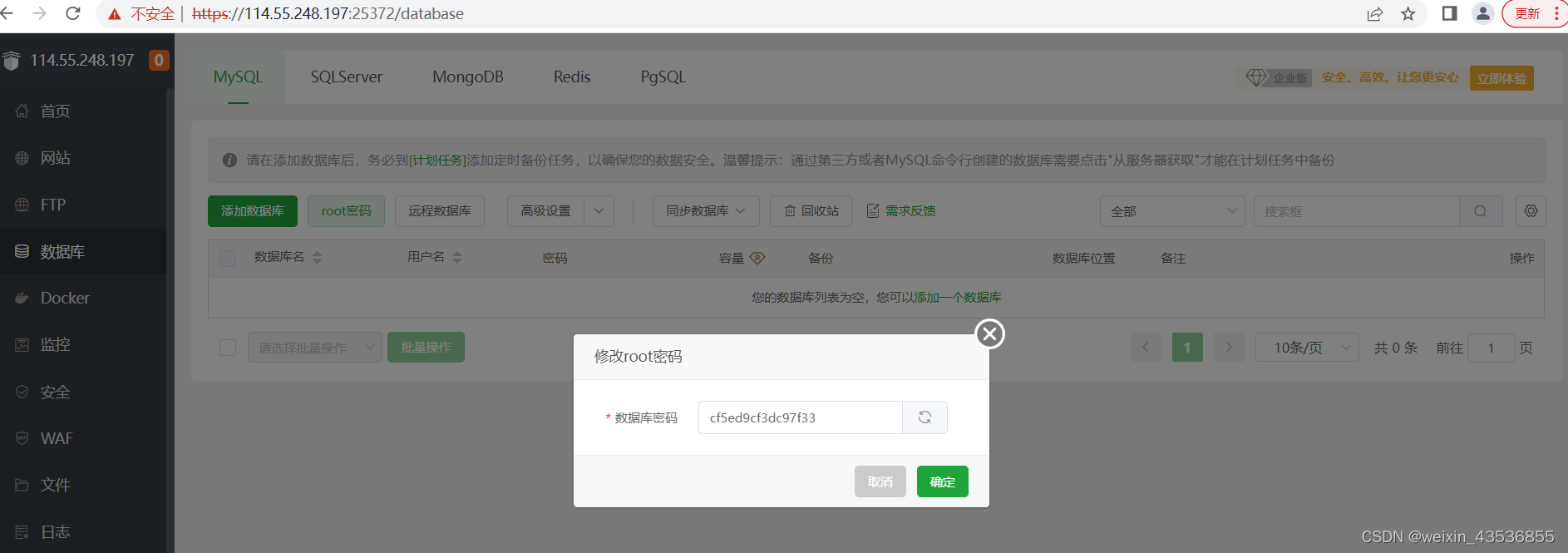The image size is (1568, 553).
Task: Open the 同步数据库 dropdown
Action: (706, 211)
